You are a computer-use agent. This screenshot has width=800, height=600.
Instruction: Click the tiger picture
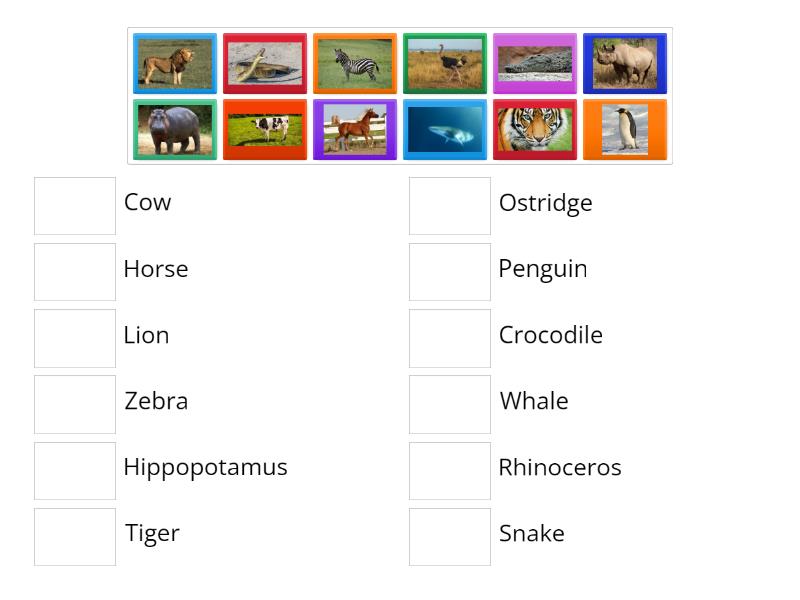click(534, 129)
